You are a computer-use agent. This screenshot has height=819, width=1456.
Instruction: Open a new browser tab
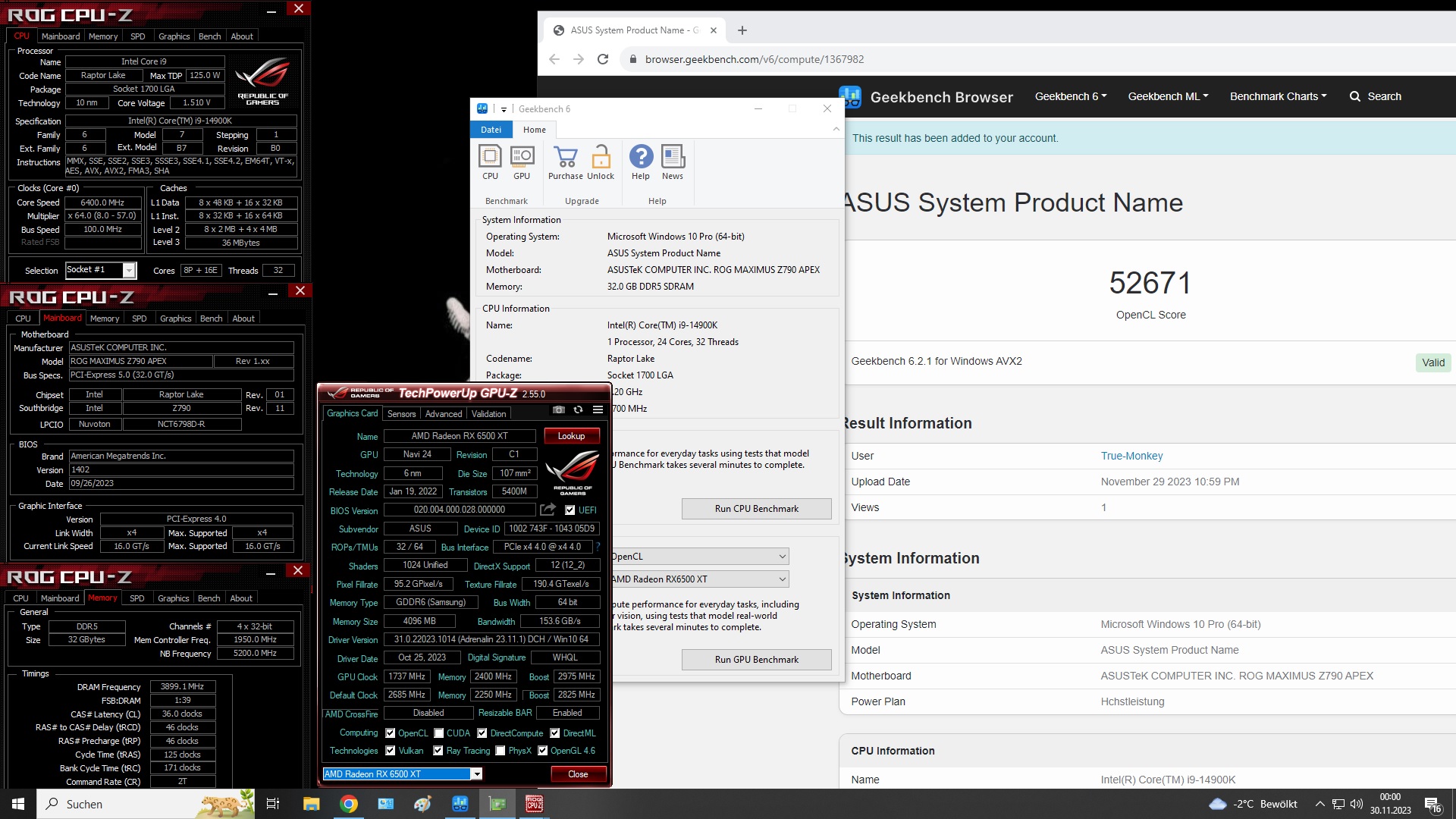click(742, 30)
